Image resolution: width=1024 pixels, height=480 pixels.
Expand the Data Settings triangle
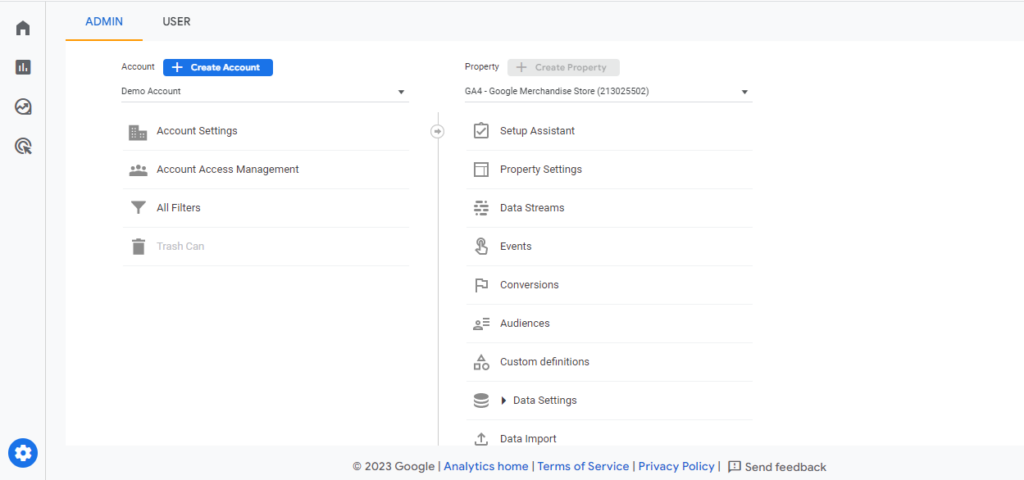pyautogui.click(x=504, y=401)
